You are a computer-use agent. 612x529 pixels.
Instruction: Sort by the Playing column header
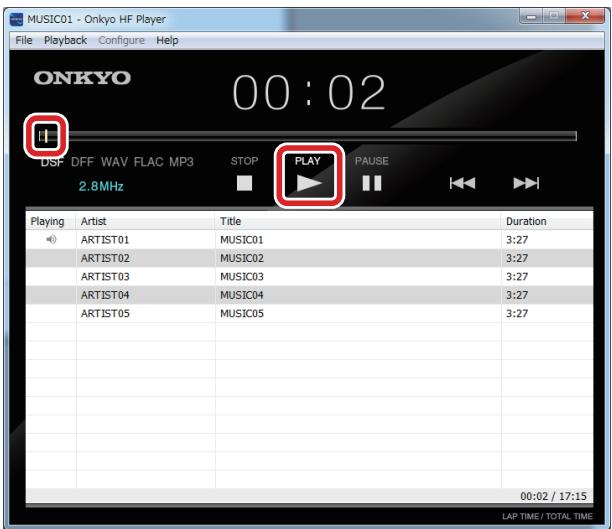pyautogui.click(x=51, y=221)
